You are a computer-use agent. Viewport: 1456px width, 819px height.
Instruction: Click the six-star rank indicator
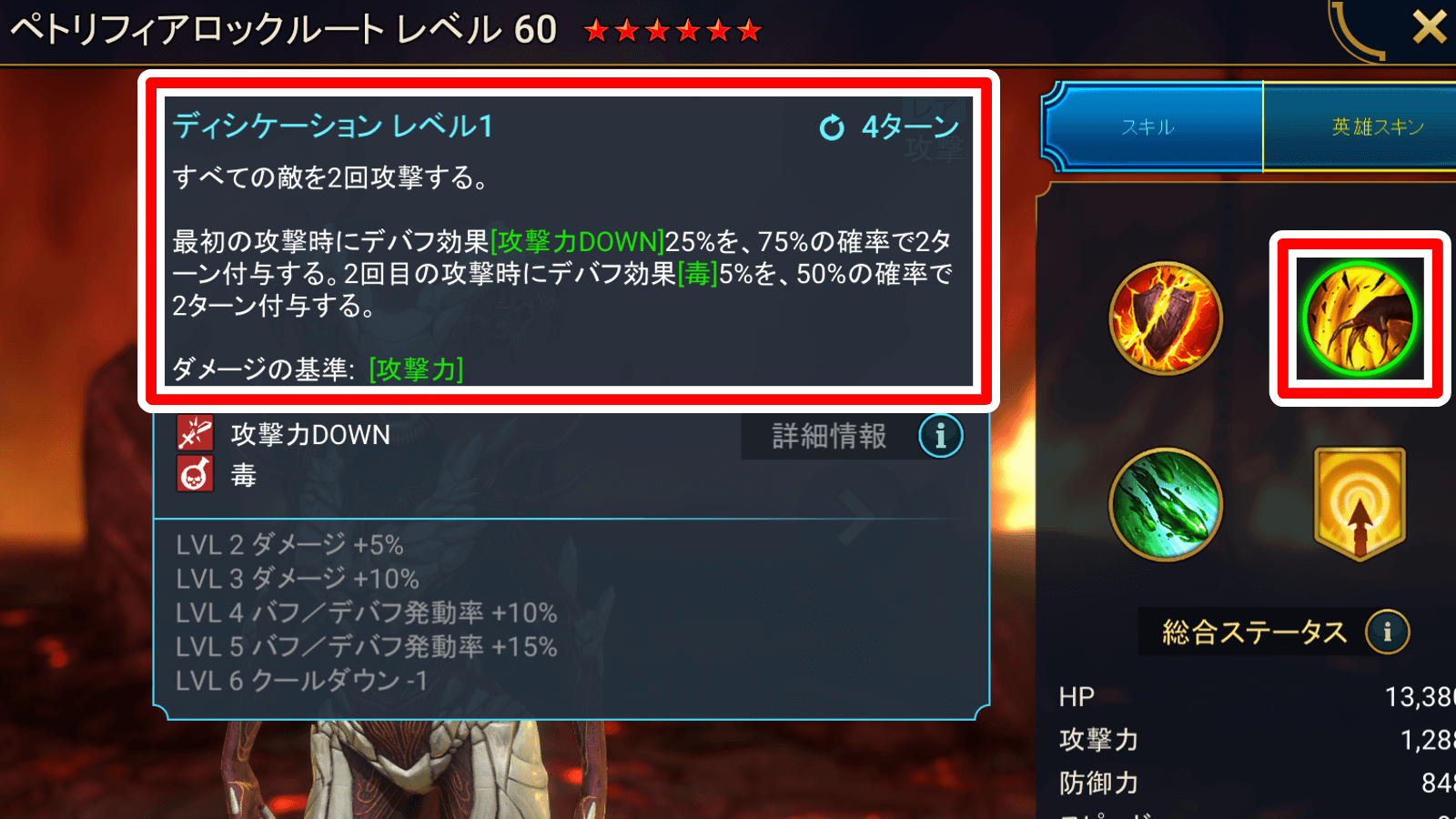(x=672, y=32)
